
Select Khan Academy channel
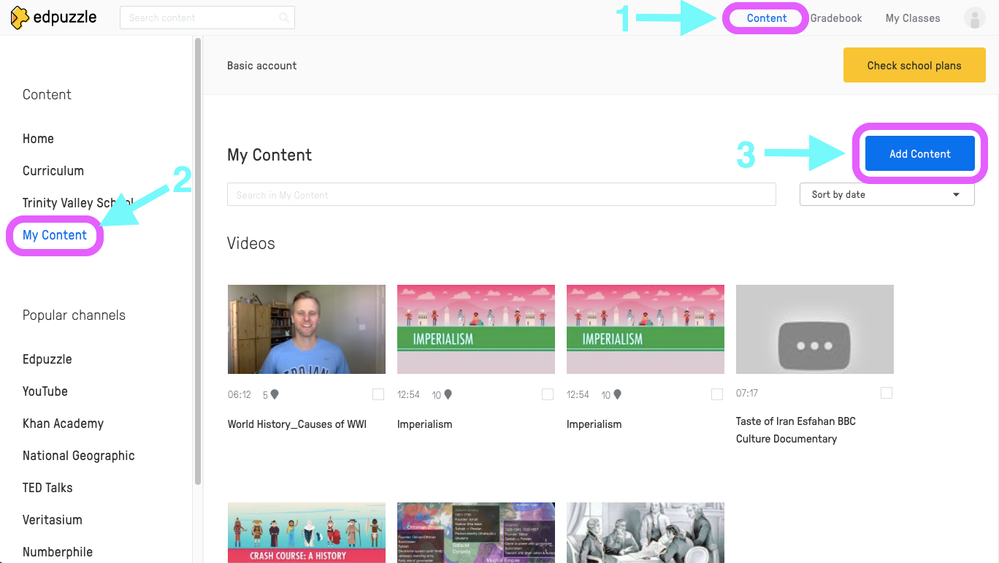[63, 423]
